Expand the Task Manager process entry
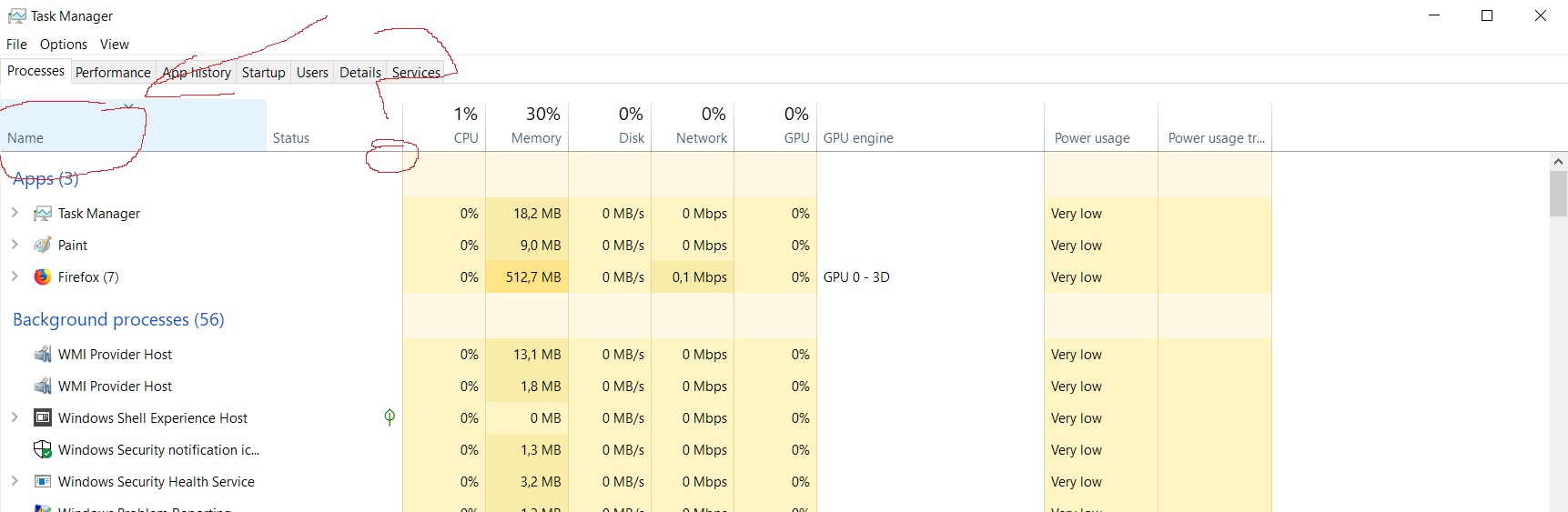 point(15,213)
